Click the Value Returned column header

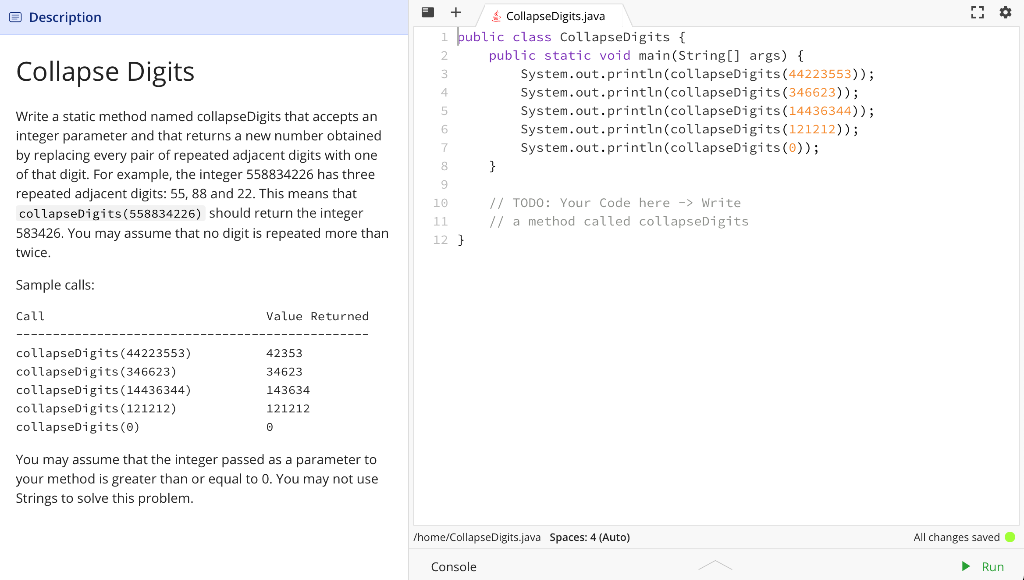317,316
